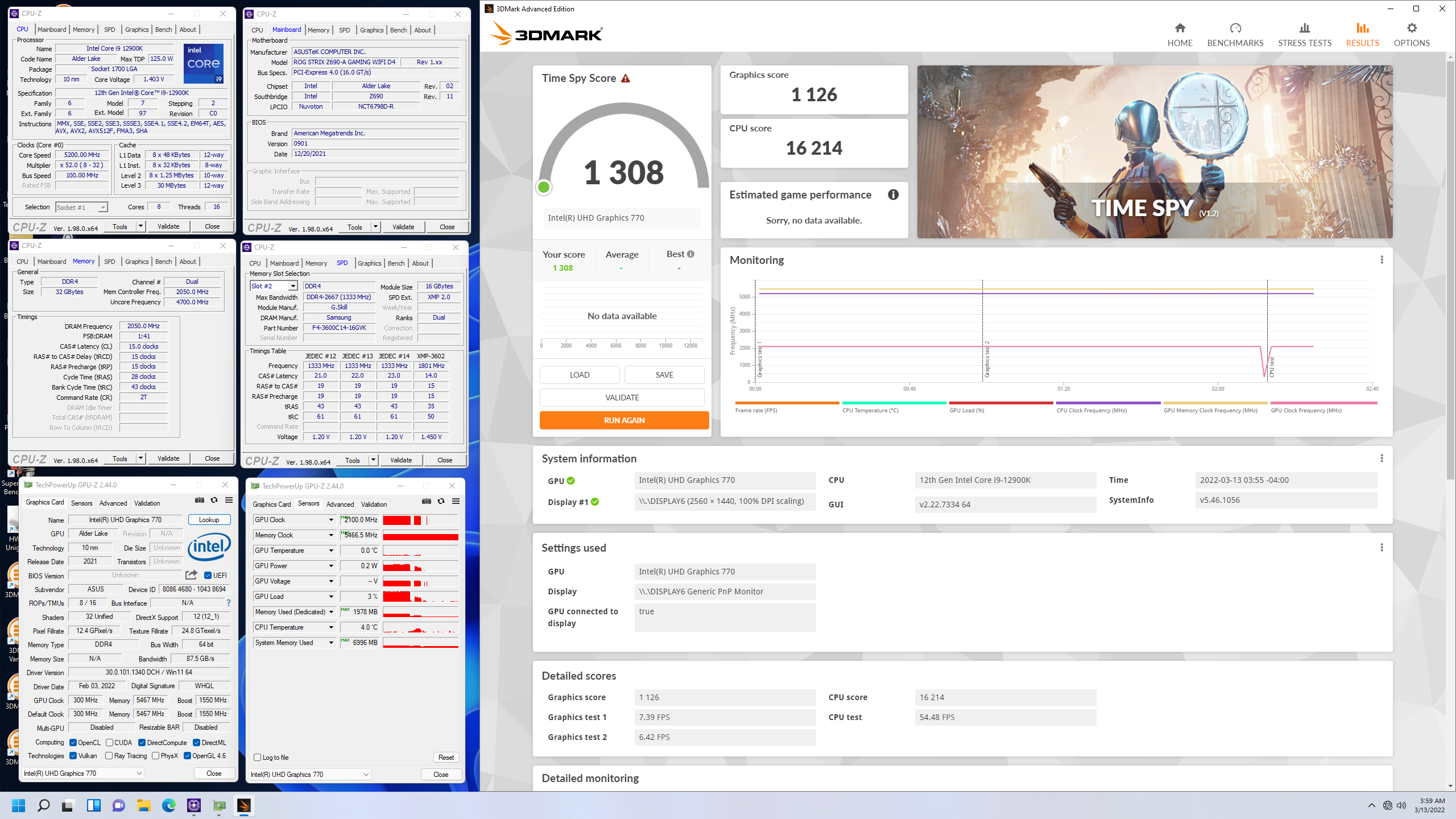Screen dimensions: 1456x819
Task: Click info icon beside Estimated game performance
Action: [894, 195]
